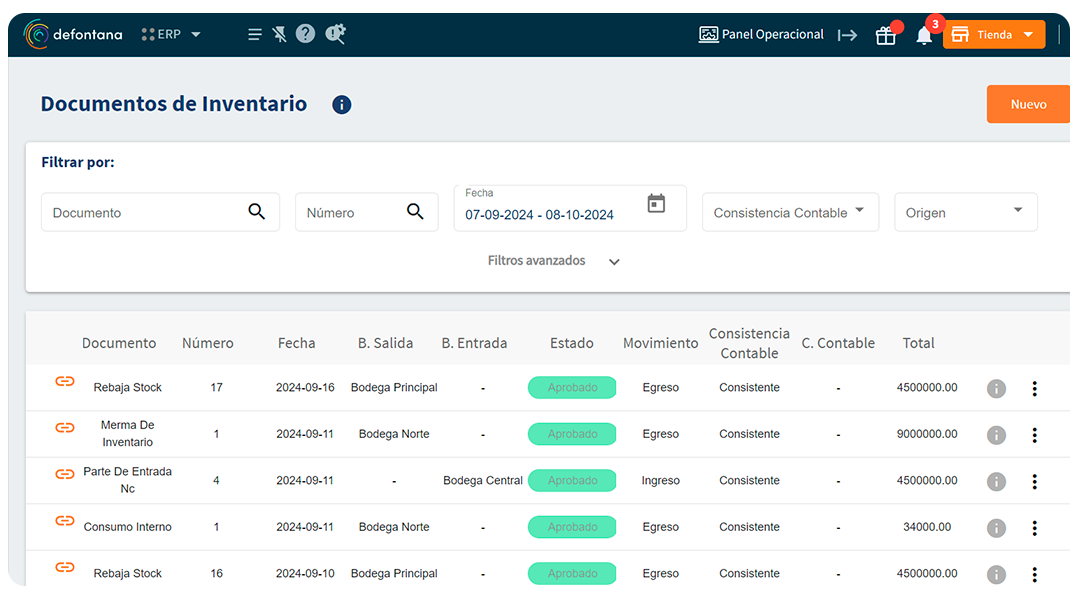Expand Filtros avanzados section
The width and height of the screenshot is (1080, 613).
(x=553, y=261)
